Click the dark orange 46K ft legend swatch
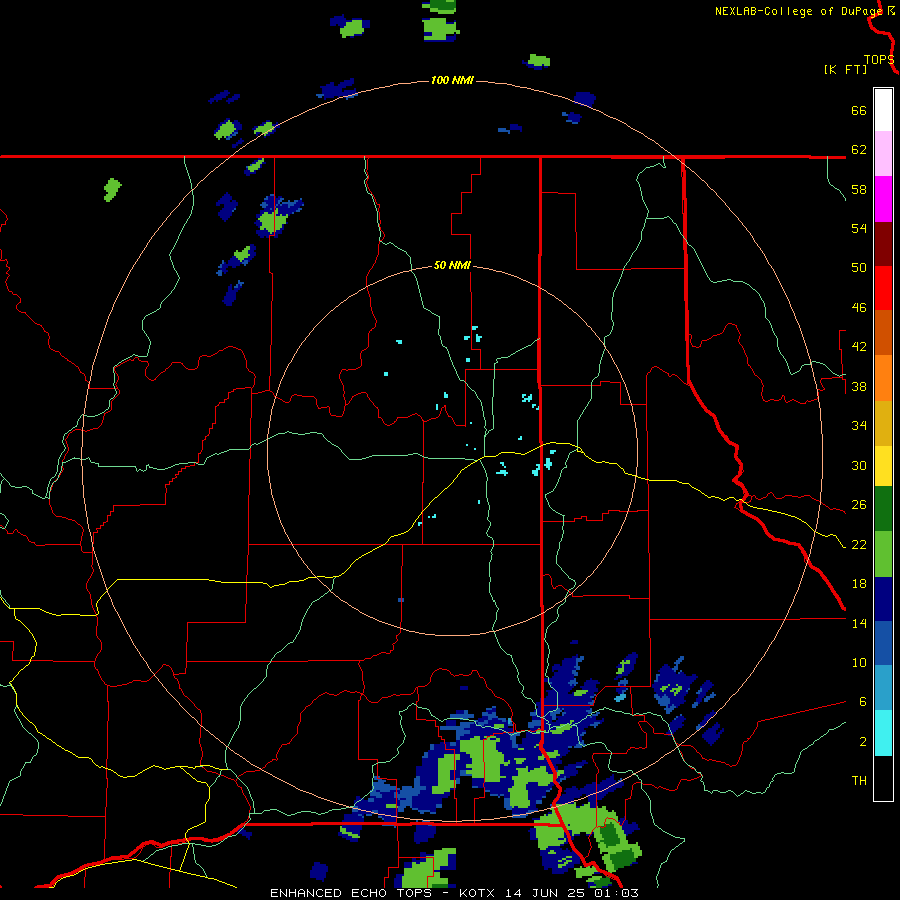The image size is (900, 900). pyautogui.click(x=883, y=332)
